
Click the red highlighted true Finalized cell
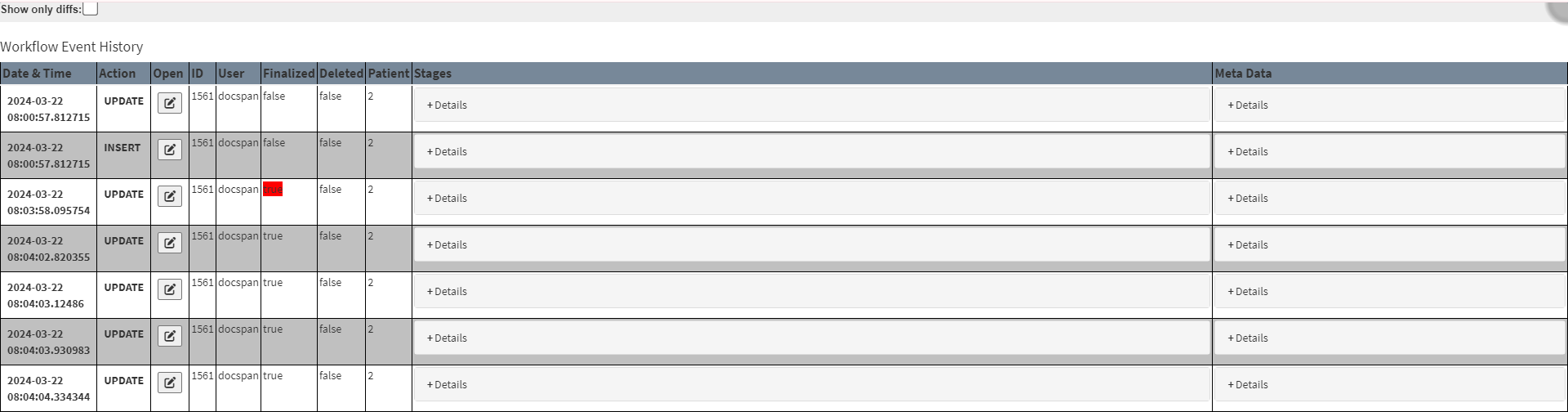(273, 190)
